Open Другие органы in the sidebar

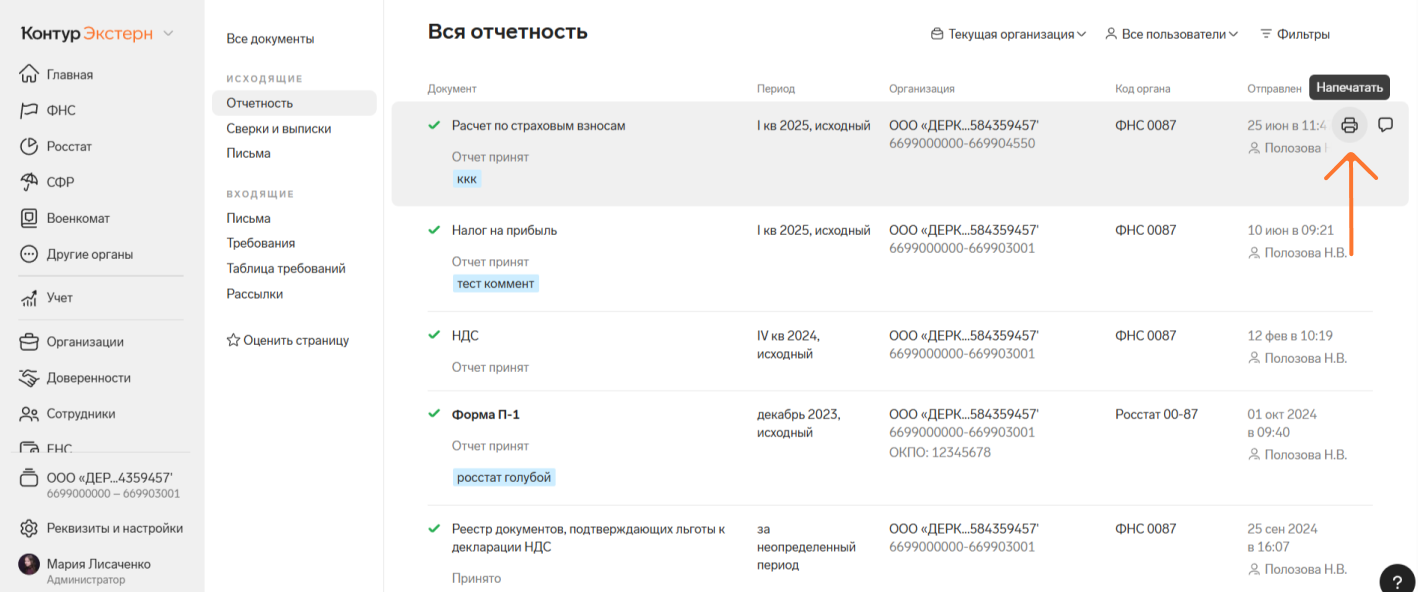pos(89,254)
